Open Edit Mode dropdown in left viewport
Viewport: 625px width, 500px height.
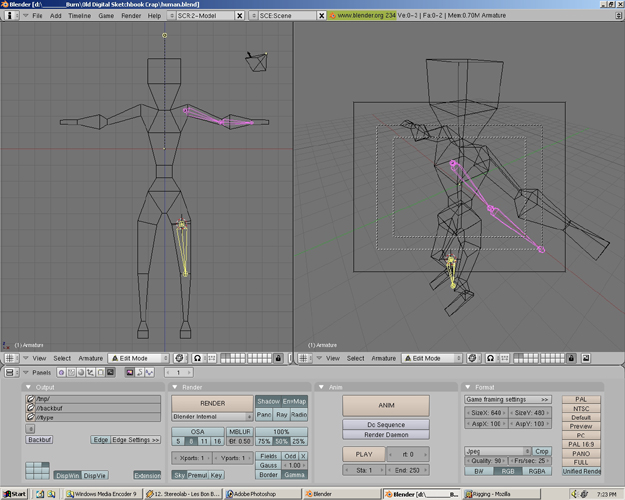[138, 358]
